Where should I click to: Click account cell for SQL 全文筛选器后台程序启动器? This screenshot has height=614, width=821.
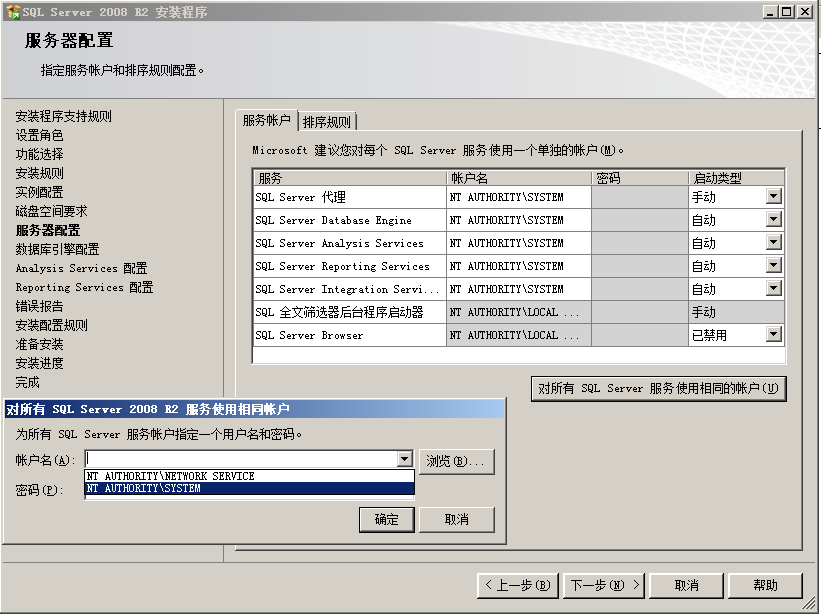click(519, 312)
